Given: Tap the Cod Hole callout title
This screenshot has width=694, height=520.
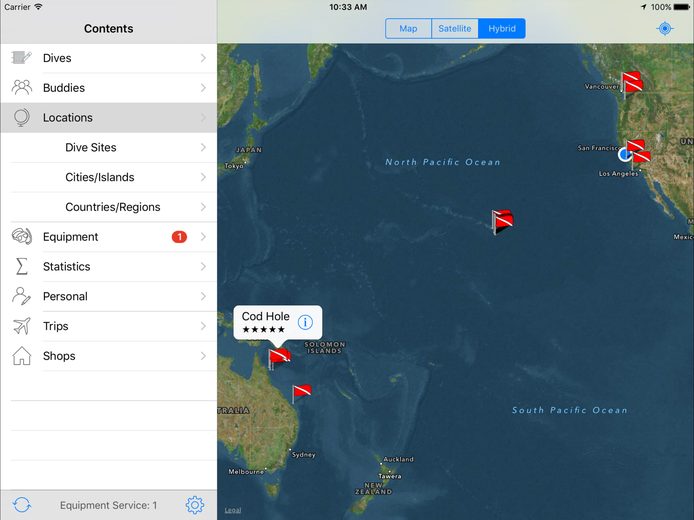Looking at the screenshot, I should coord(266,316).
